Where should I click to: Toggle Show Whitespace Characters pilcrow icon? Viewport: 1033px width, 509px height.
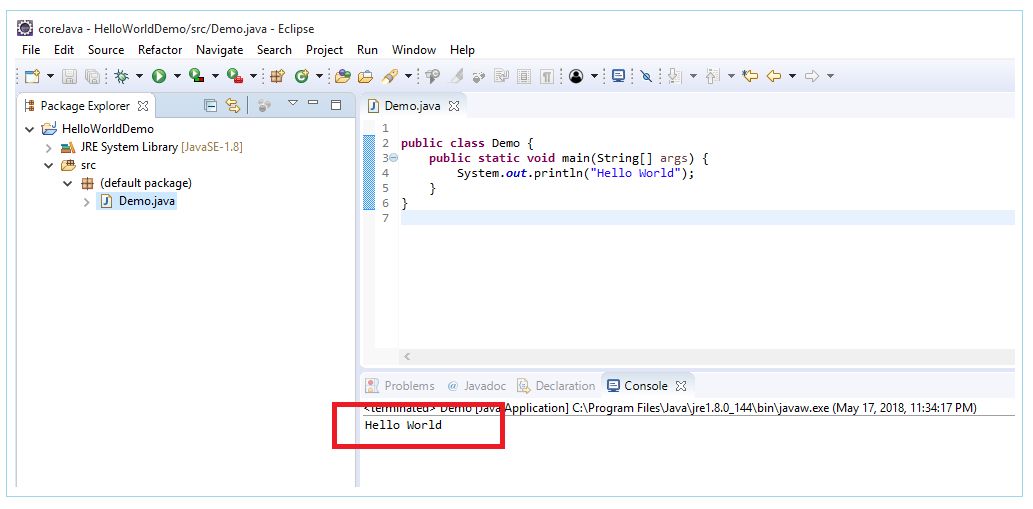pyautogui.click(x=546, y=76)
